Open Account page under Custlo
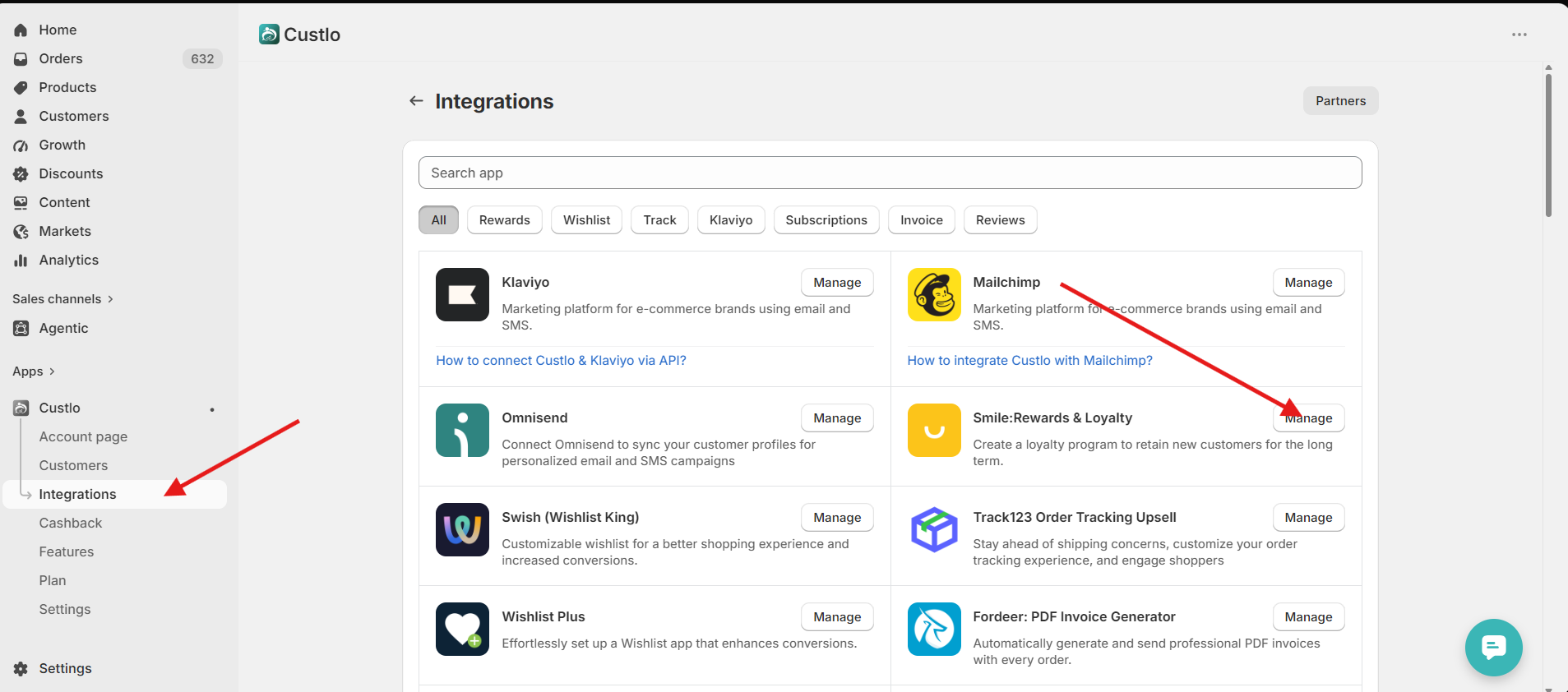This screenshot has width=1568, height=692. click(x=83, y=437)
